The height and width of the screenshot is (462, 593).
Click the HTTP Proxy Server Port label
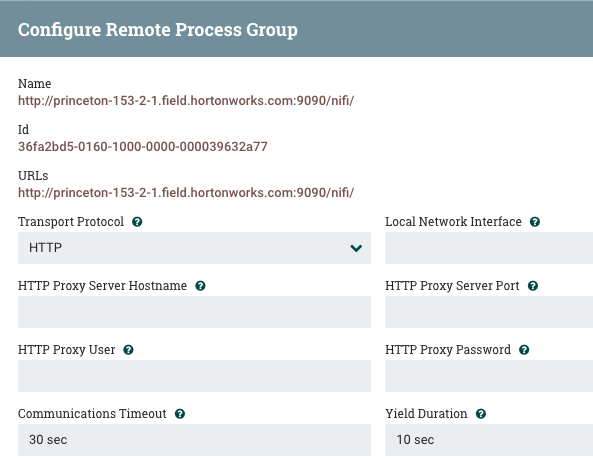[x=452, y=286]
